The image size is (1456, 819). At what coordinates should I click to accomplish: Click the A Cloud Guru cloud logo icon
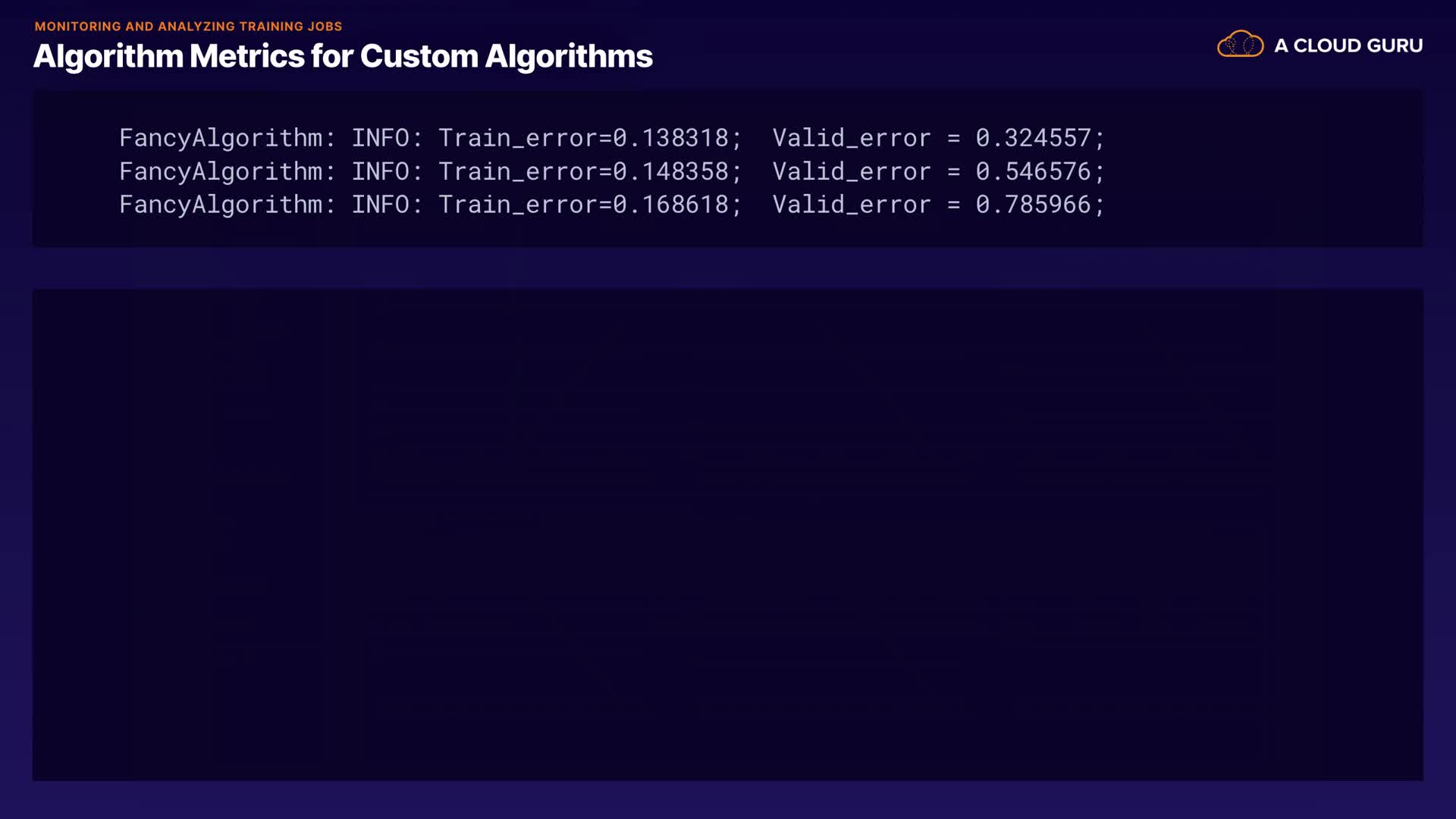point(1240,45)
